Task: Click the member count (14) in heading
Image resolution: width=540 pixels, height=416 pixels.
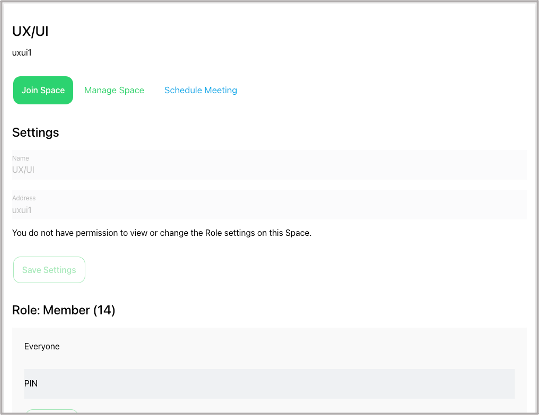Action: 104,310
